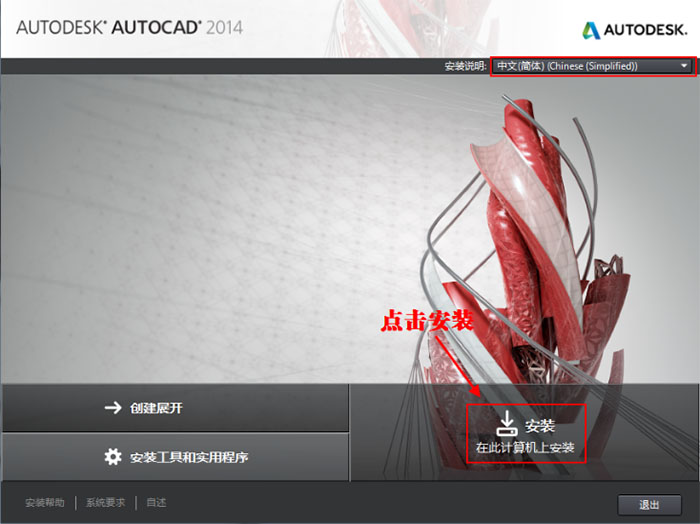
Task: Open the 安装说明 language dropdown
Action: click(x=593, y=67)
